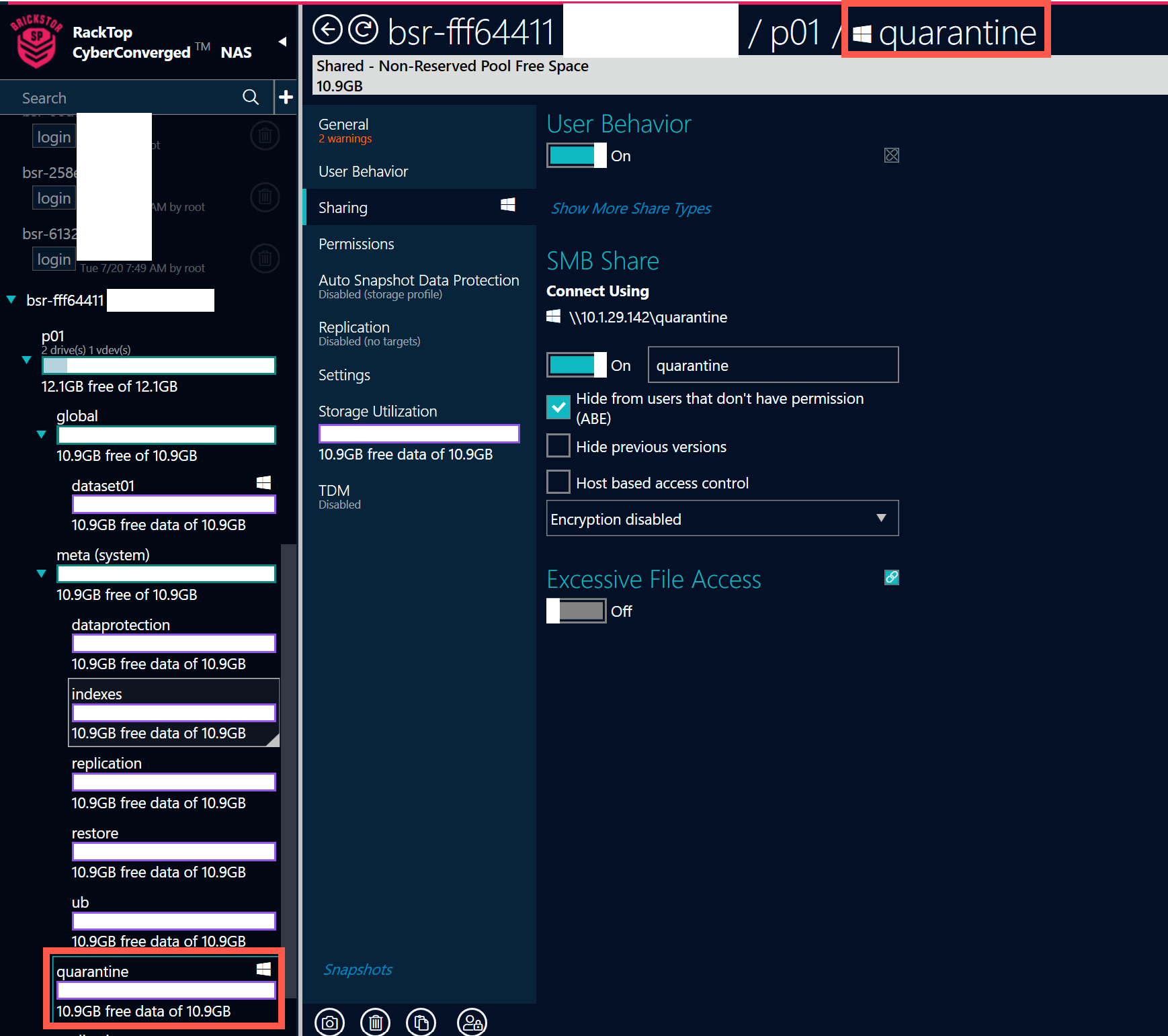Click the refresh icon in header
This screenshot has height=1036, width=1168.
(364, 30)
